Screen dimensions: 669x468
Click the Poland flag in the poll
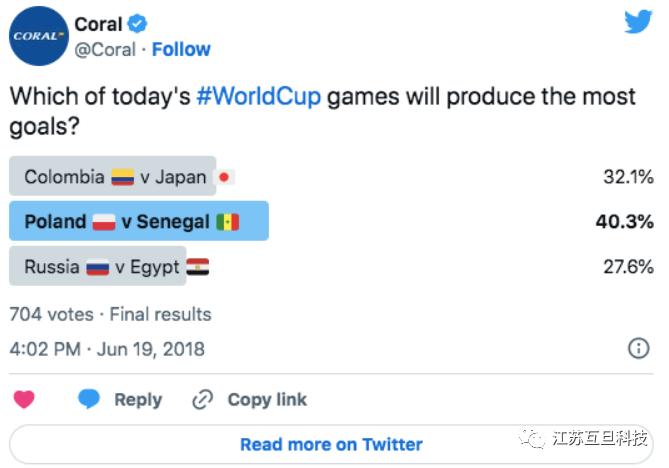coord(104,222)
